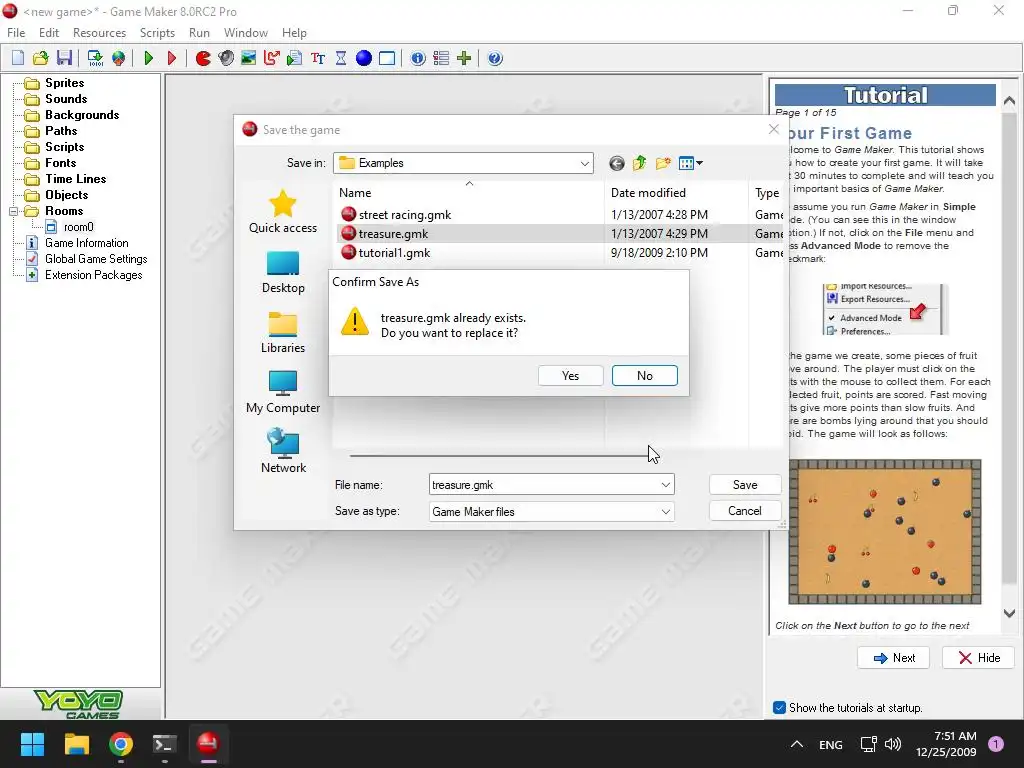
Task: Create an object with the blue ball icon
Action: [364, 58]
